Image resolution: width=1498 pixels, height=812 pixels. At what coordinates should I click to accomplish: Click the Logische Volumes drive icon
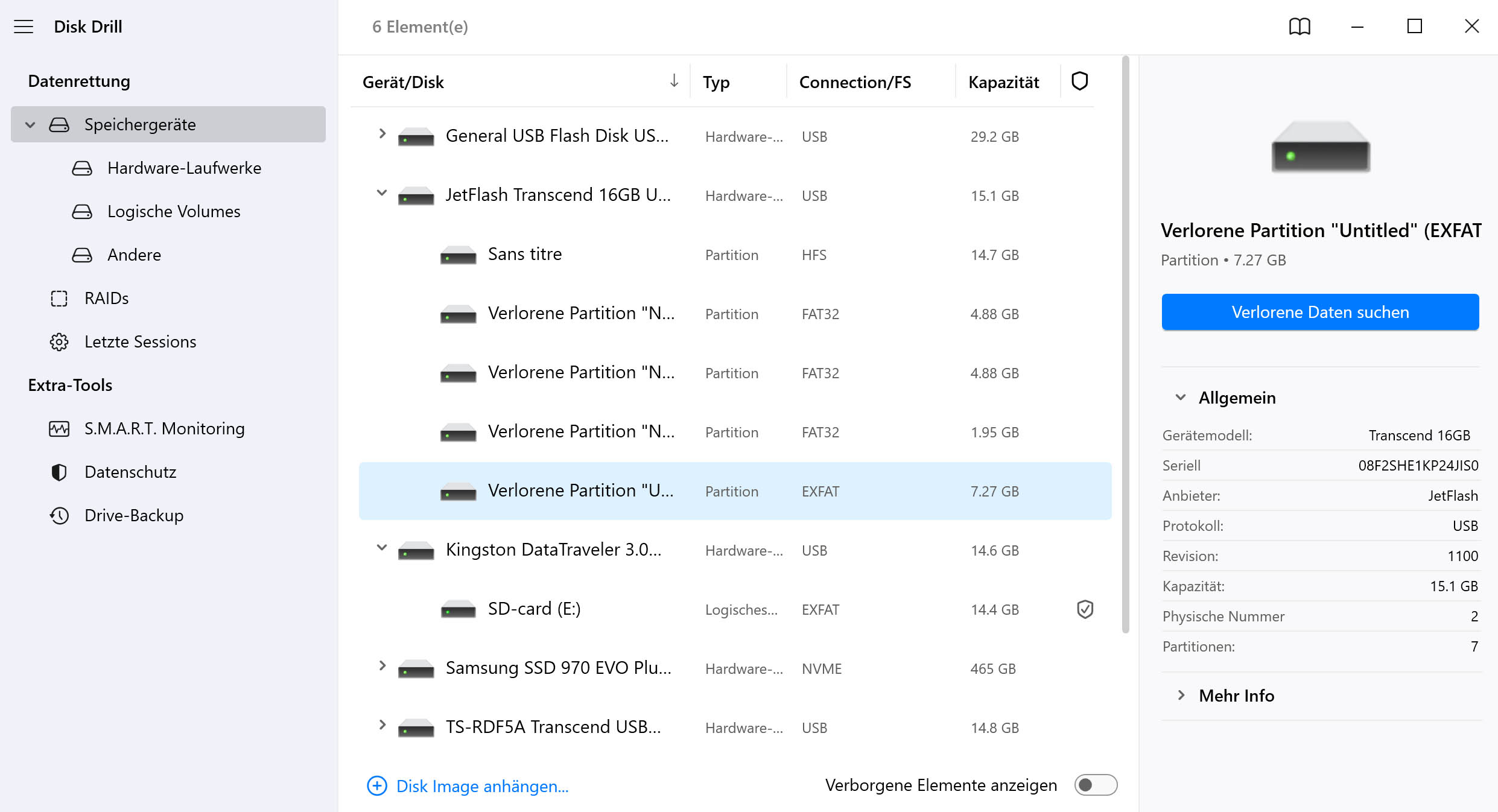click(82, 212)
